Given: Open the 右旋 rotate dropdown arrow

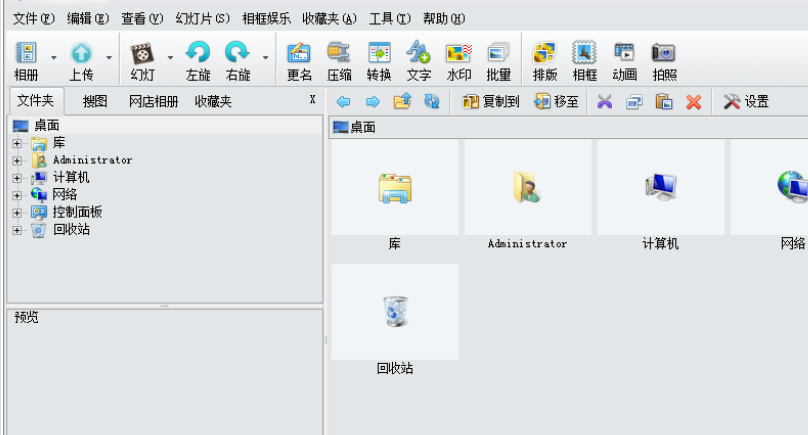Looking at the screenshot, I should point(265,57).
